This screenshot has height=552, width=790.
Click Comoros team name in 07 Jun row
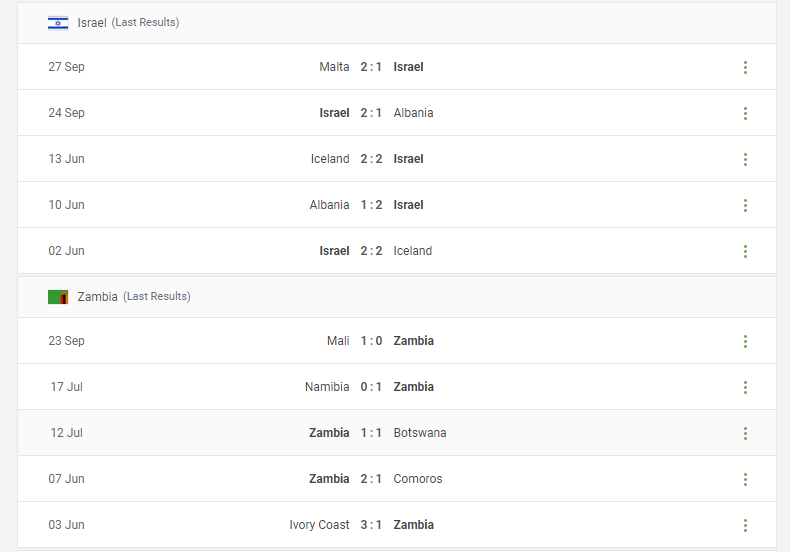pos(418,478)
